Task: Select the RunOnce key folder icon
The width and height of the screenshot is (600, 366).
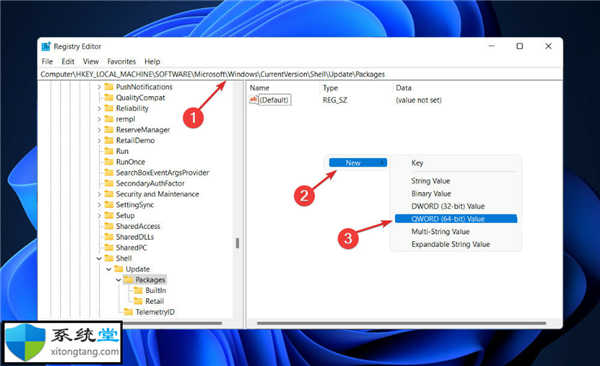Action: click(109, 162)
